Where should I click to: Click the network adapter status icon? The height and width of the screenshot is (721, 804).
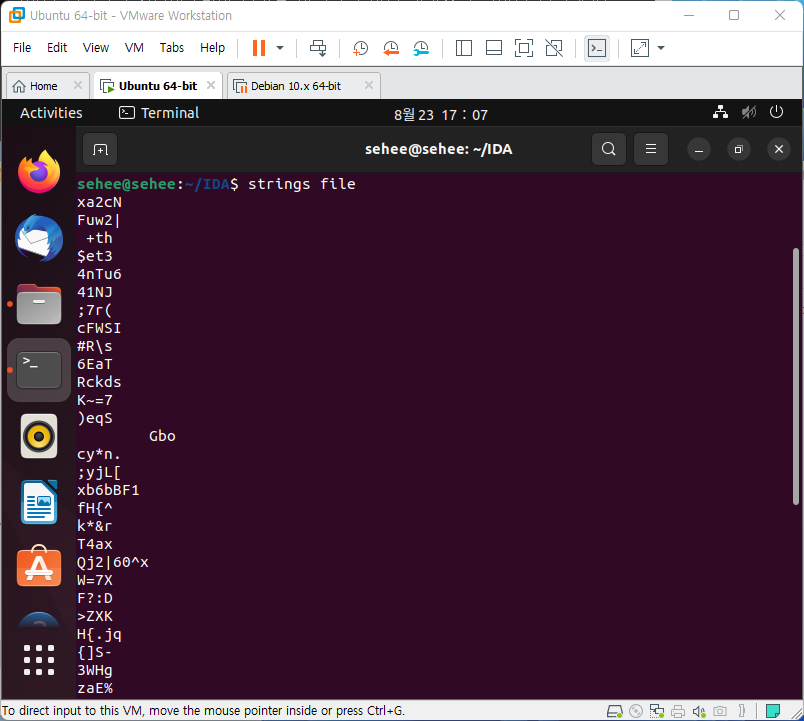click(657, 711)
